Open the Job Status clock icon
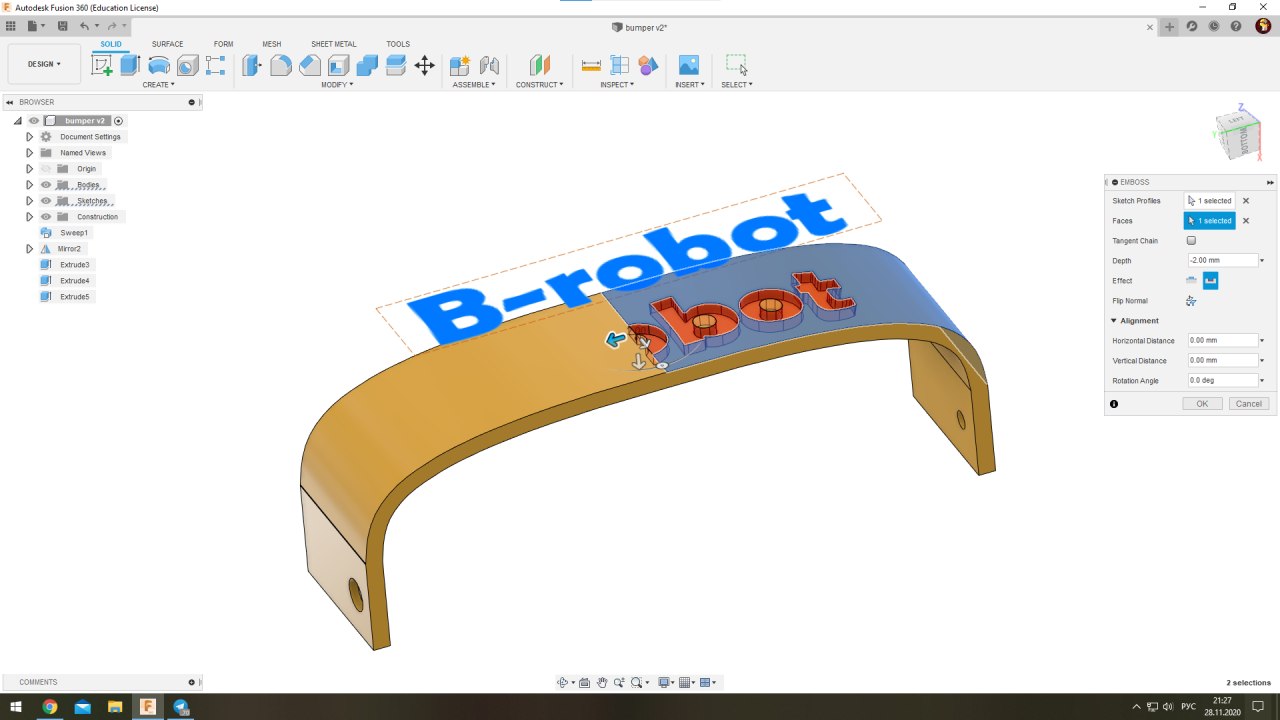The width and height of the screenshot is (1280, 720). [x=1214, y=26]
